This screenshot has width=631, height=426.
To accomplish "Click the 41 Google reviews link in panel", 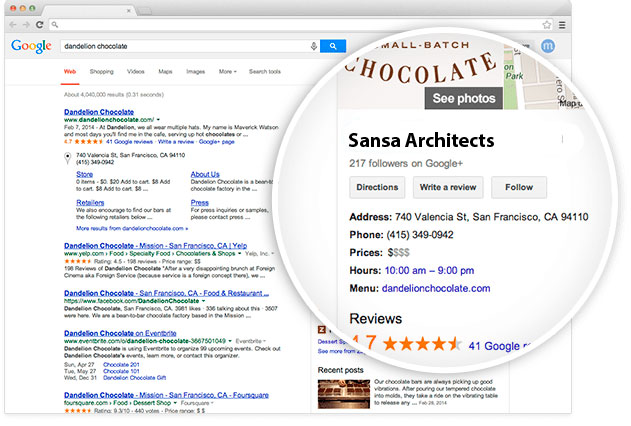I will coord(499,346).
